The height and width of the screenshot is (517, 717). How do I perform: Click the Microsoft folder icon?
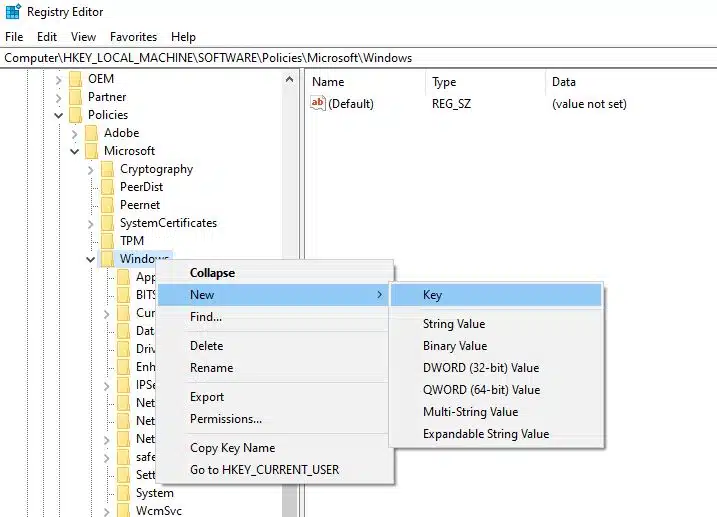pos(91,151)
